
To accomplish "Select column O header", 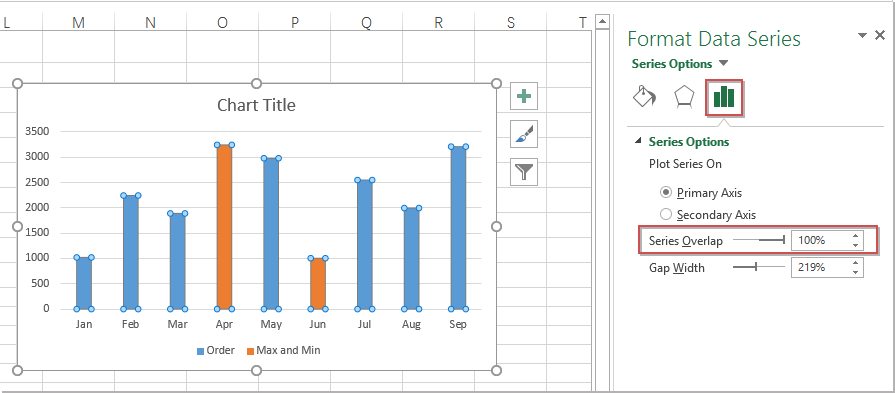I will (x=222, y=22).
